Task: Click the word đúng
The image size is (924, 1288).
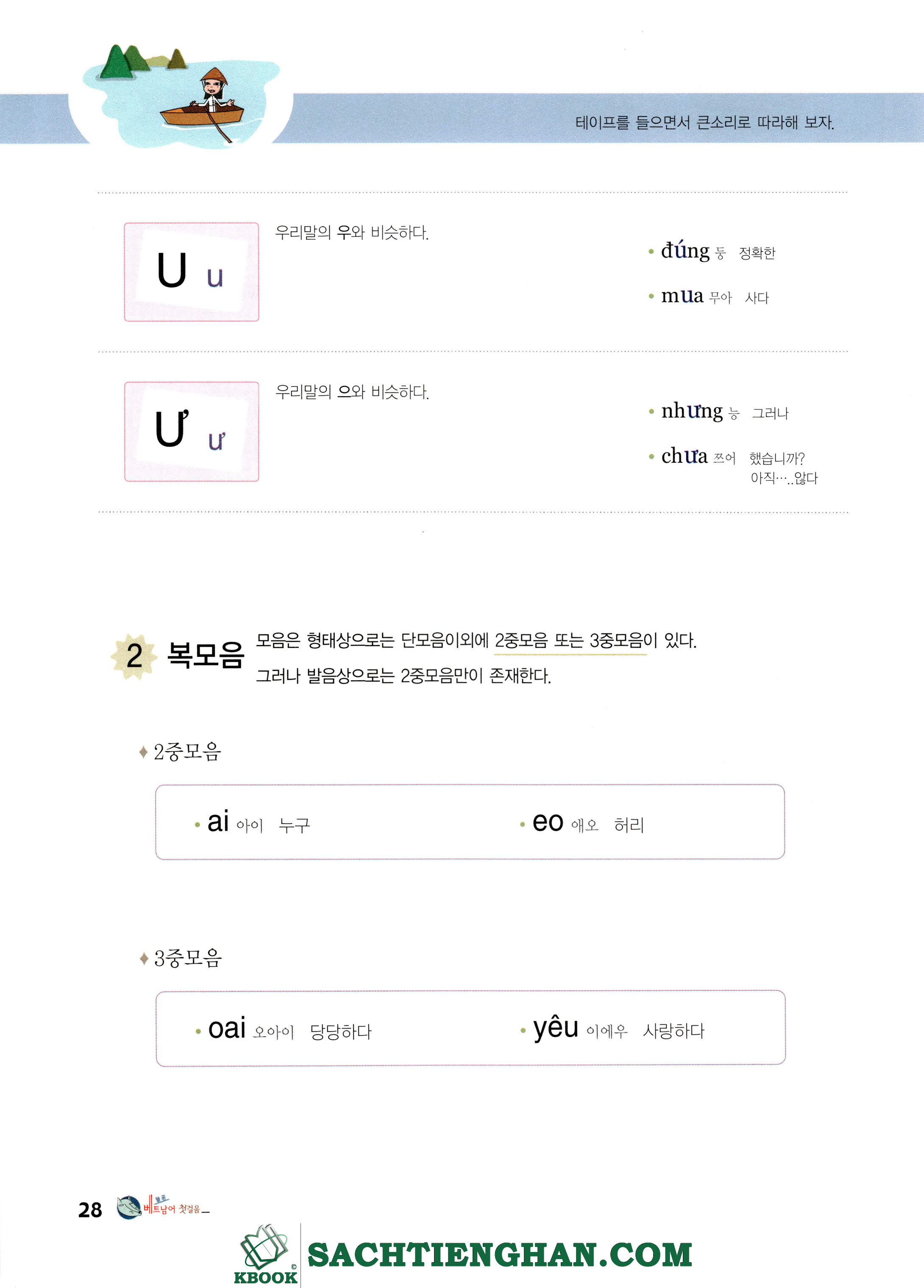Action: click(685, 250)
